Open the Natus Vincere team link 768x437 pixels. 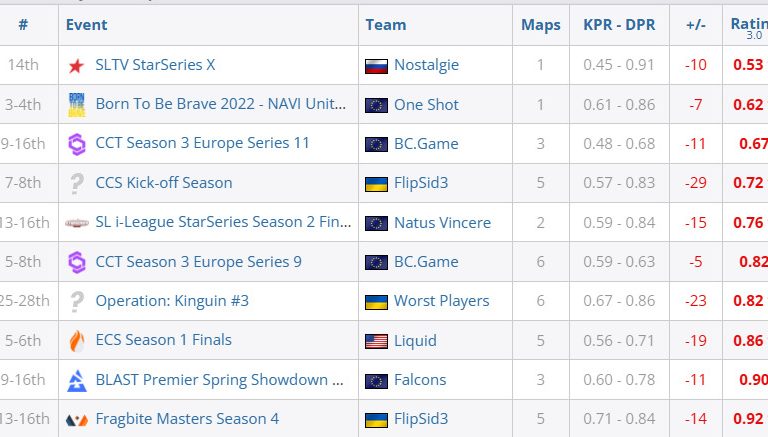(442, 223)
